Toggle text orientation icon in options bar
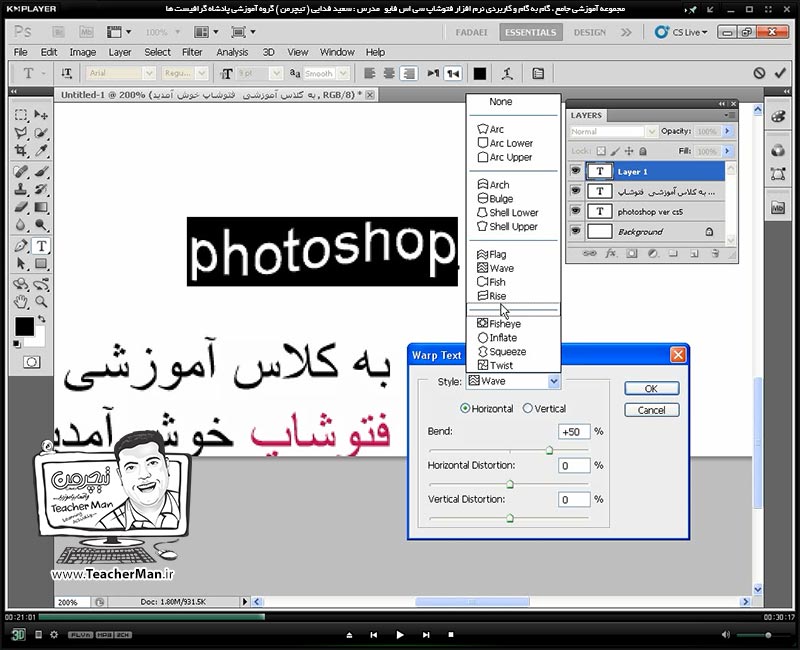The height and width of the screenshot is (650, 800). coord(66,73)
